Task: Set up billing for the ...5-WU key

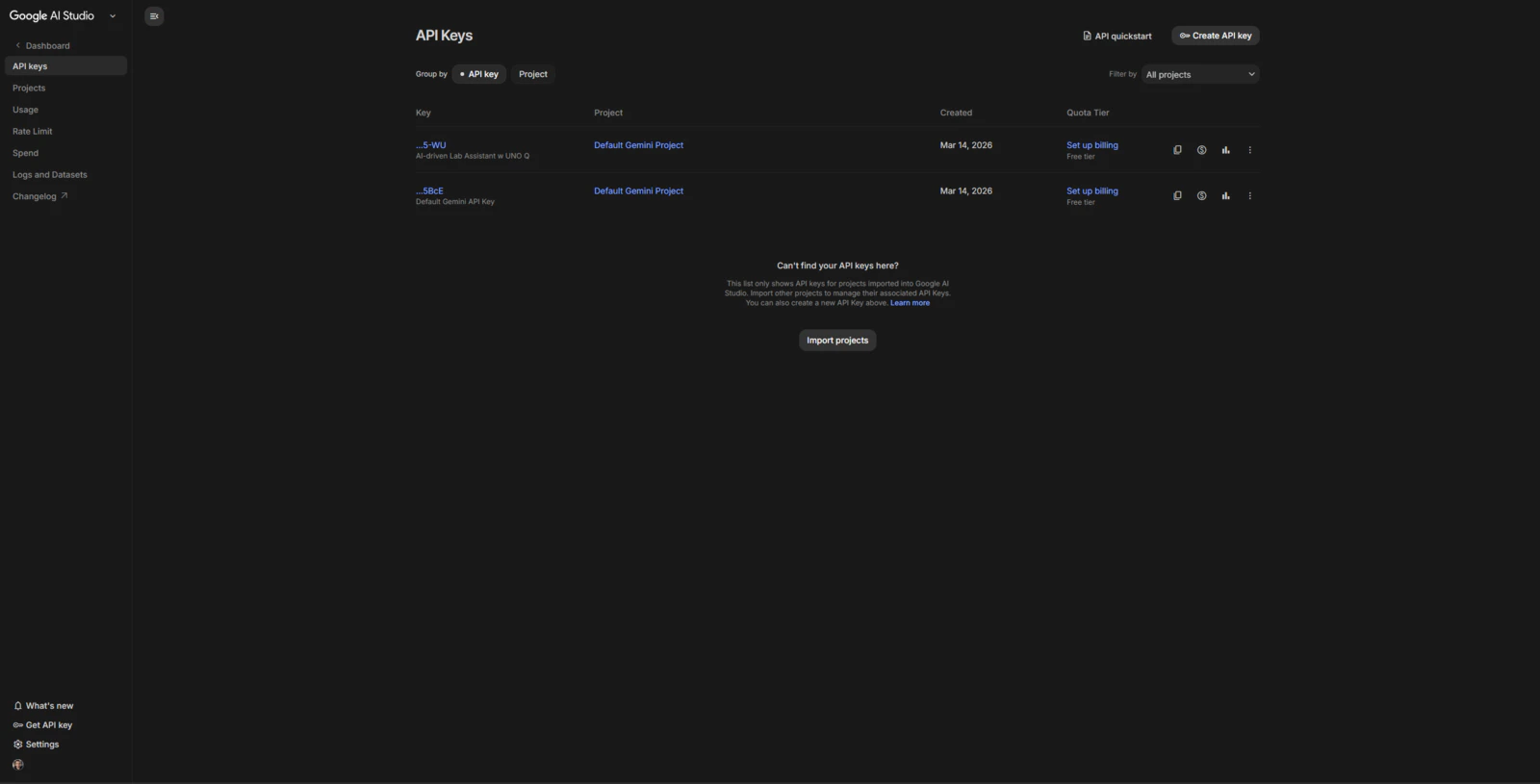Action: tap(1092, 145)
